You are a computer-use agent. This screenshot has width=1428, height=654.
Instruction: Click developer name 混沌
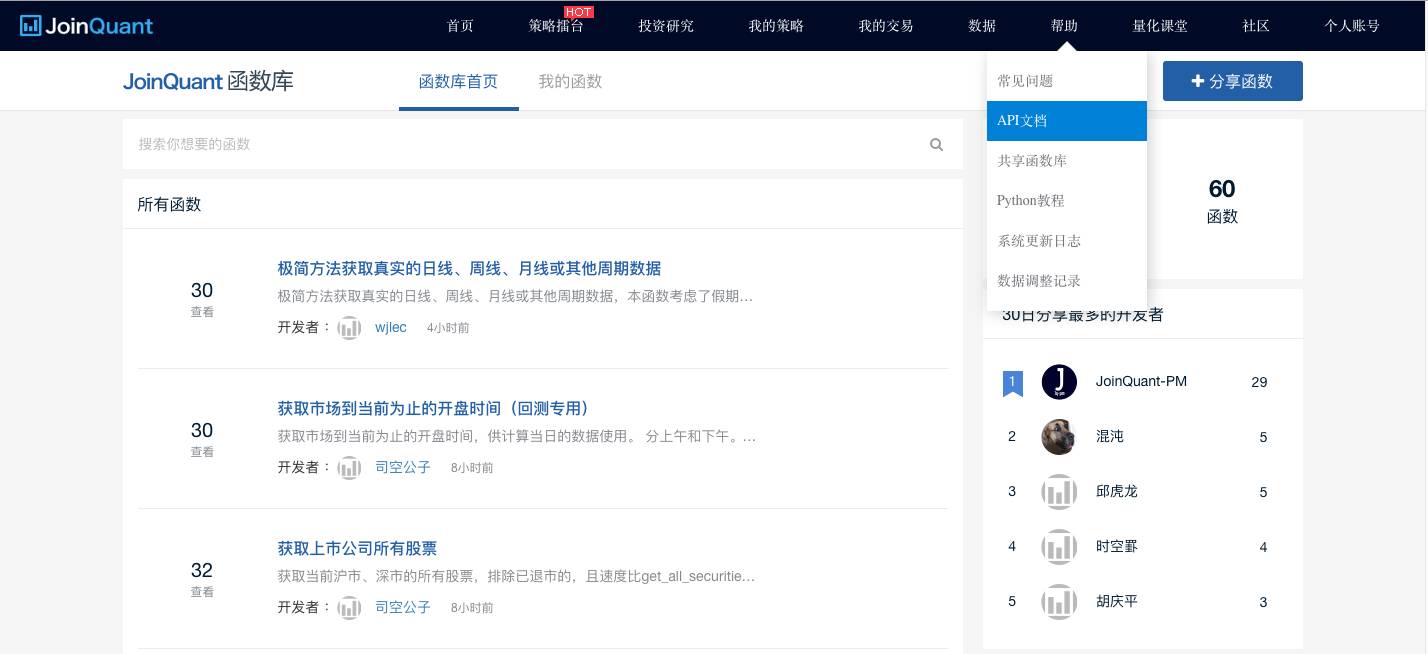[1110, 437]
